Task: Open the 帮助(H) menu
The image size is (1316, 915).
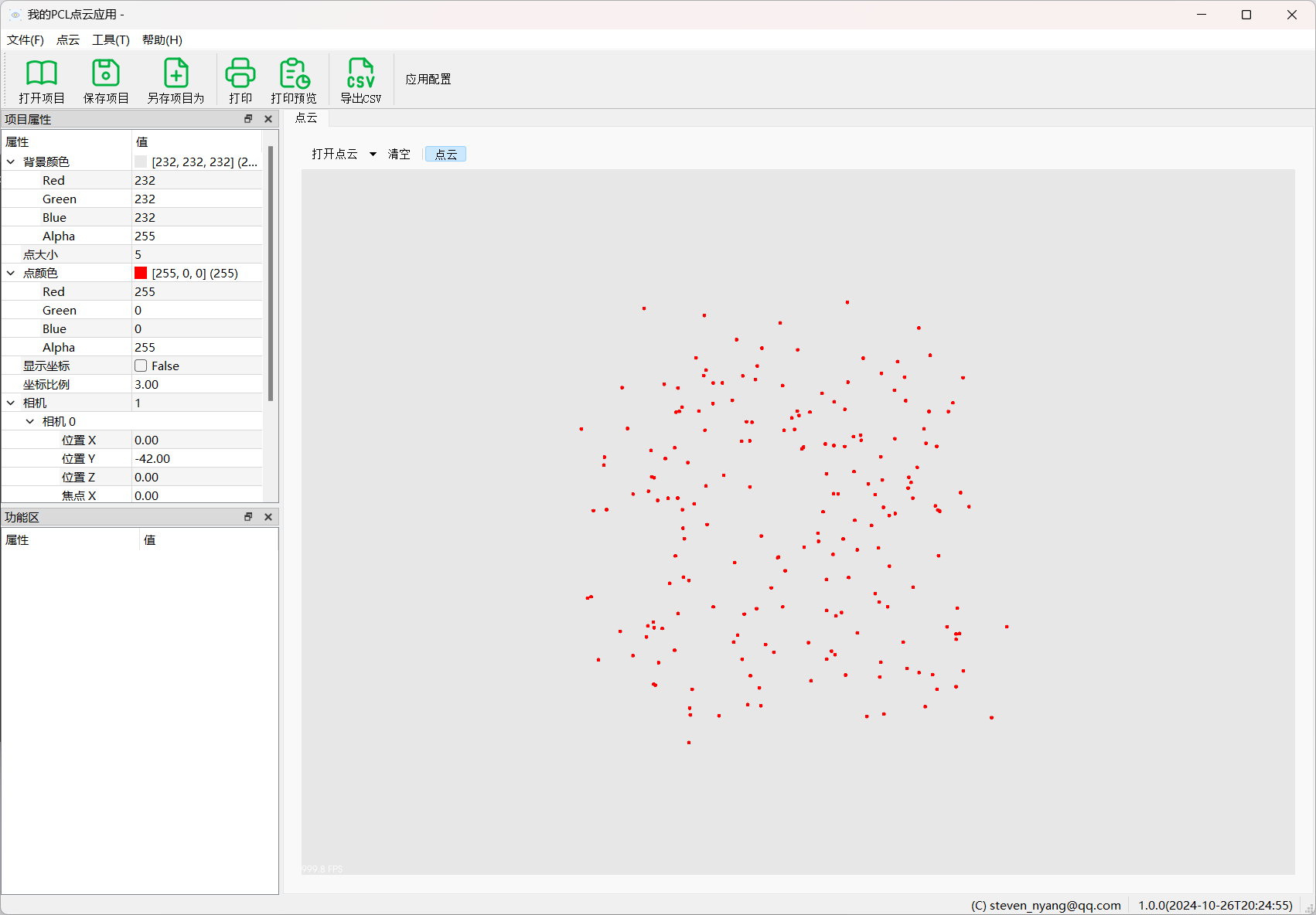Action: 162,40
